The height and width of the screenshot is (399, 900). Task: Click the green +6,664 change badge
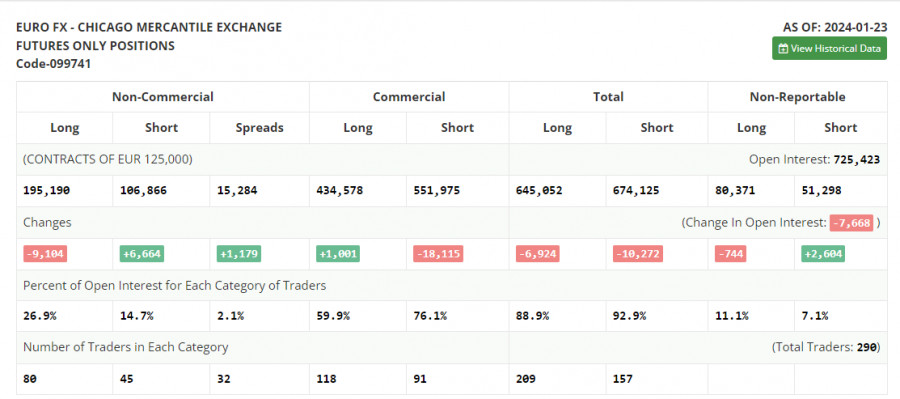tap(142, 254)
